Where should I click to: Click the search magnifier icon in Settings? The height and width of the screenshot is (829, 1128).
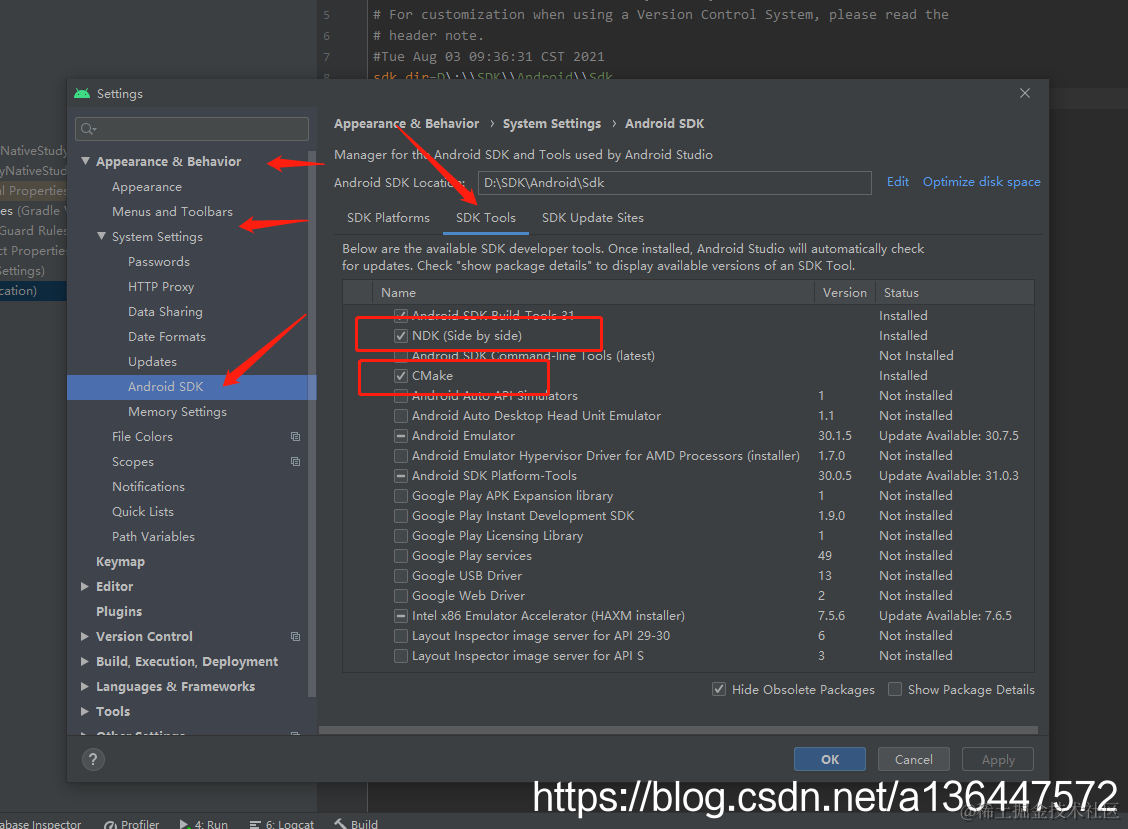tap(88, 129)
